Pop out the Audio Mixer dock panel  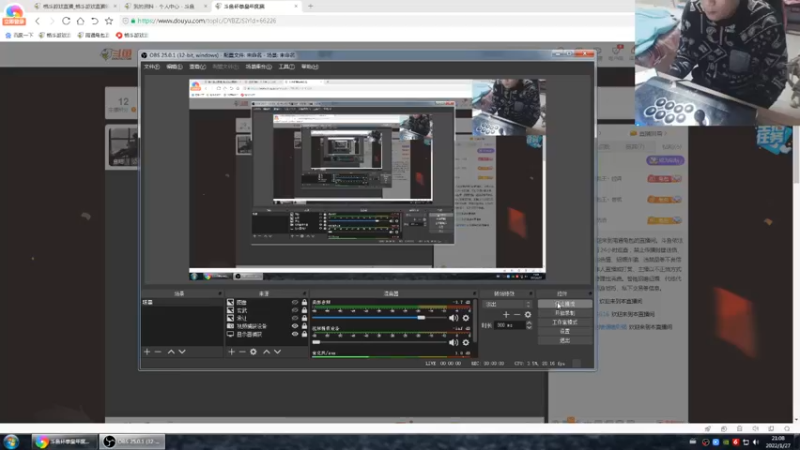474,294
